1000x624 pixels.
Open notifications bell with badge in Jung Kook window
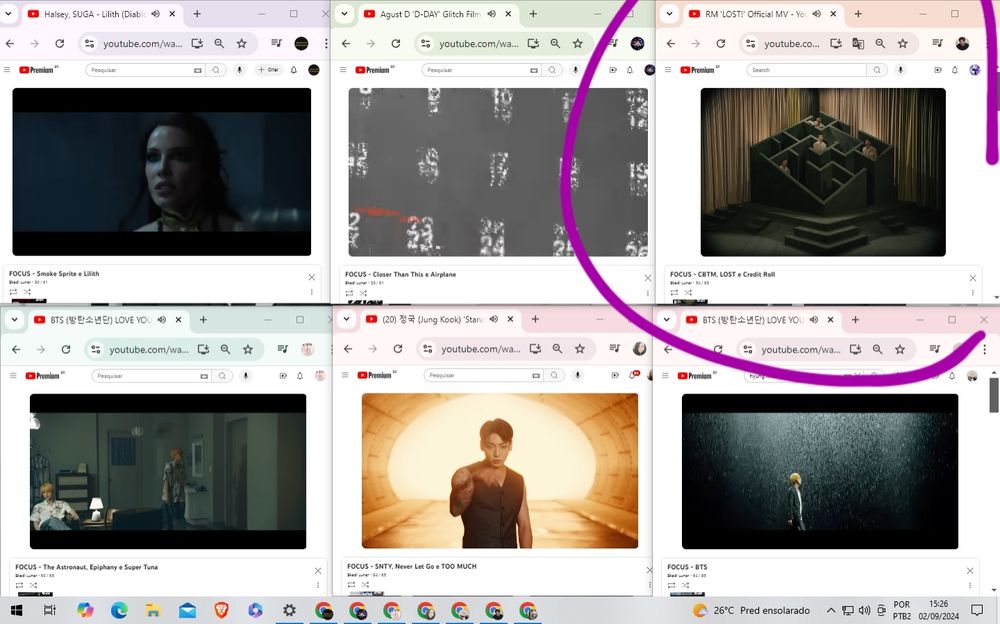pyautogui.click(x=634, y=375)
